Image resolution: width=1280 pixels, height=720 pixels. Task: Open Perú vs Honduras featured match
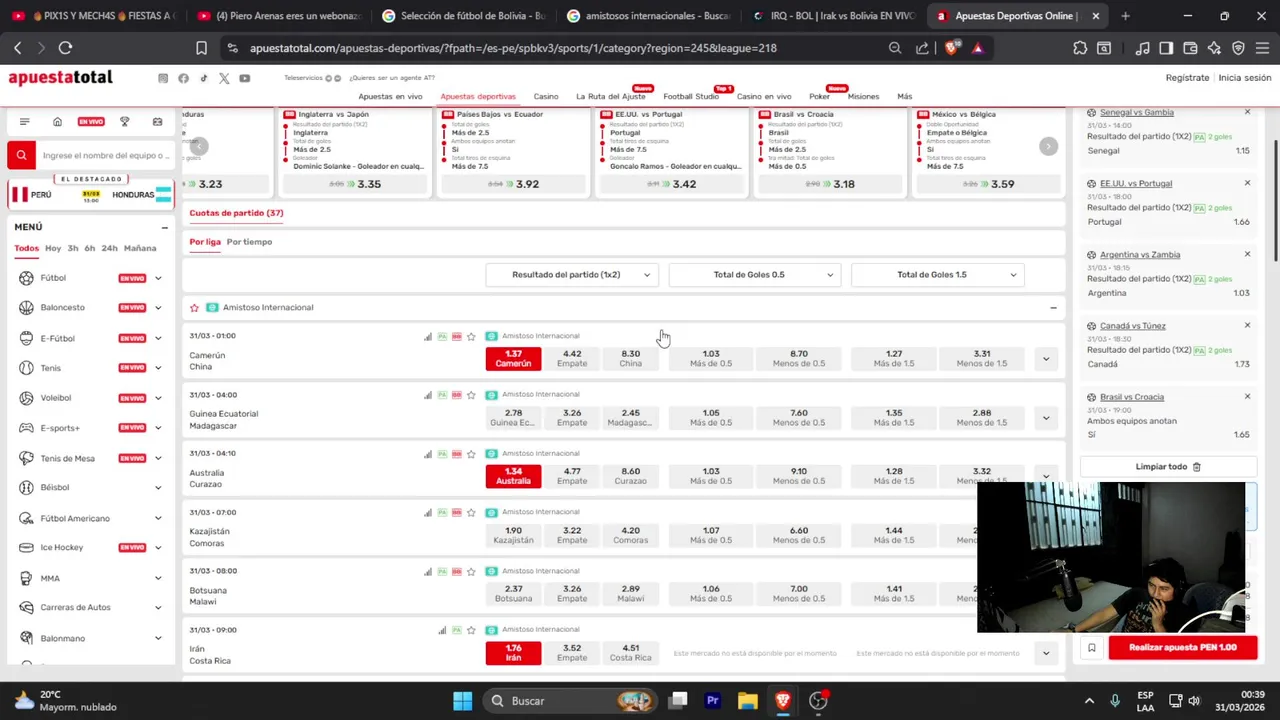click(91, 194)
